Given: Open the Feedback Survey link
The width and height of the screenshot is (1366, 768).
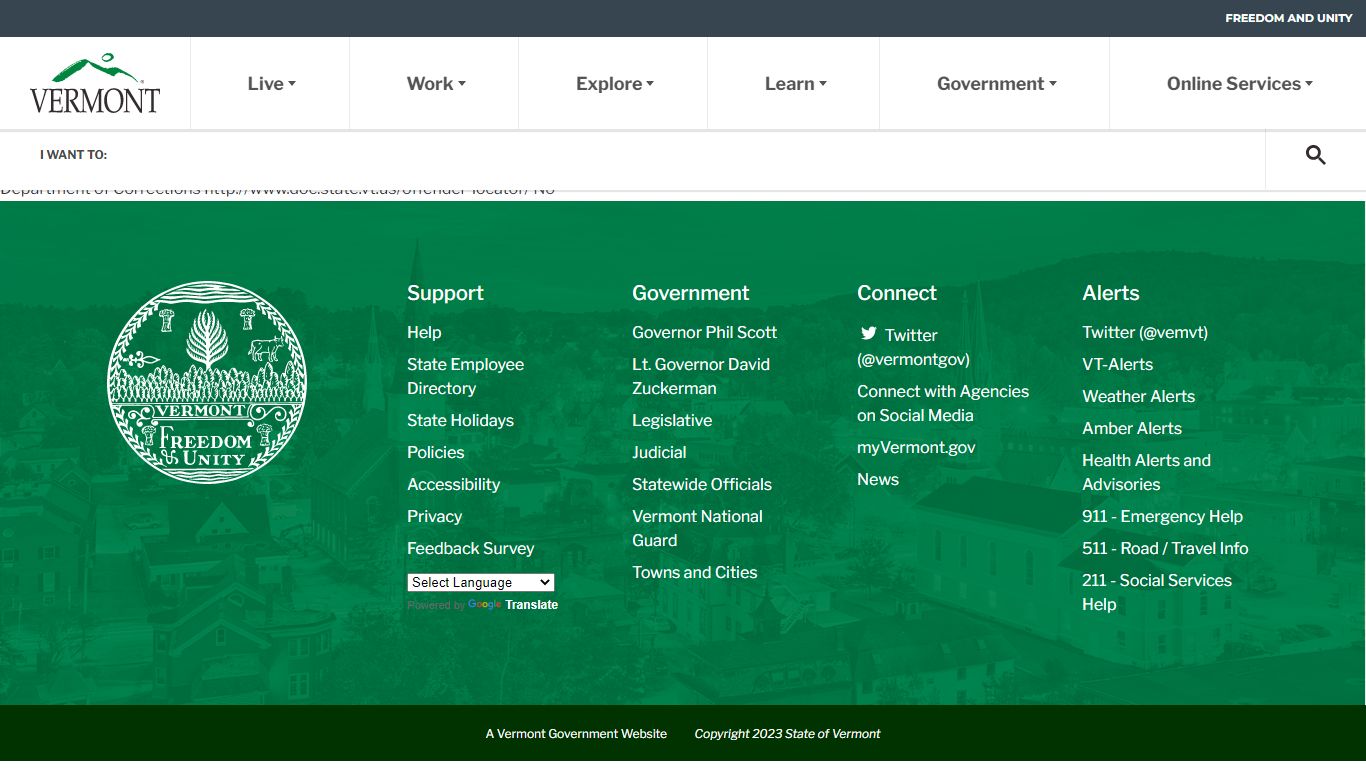Looking at the screenshot, I should (x=470, y=548).
